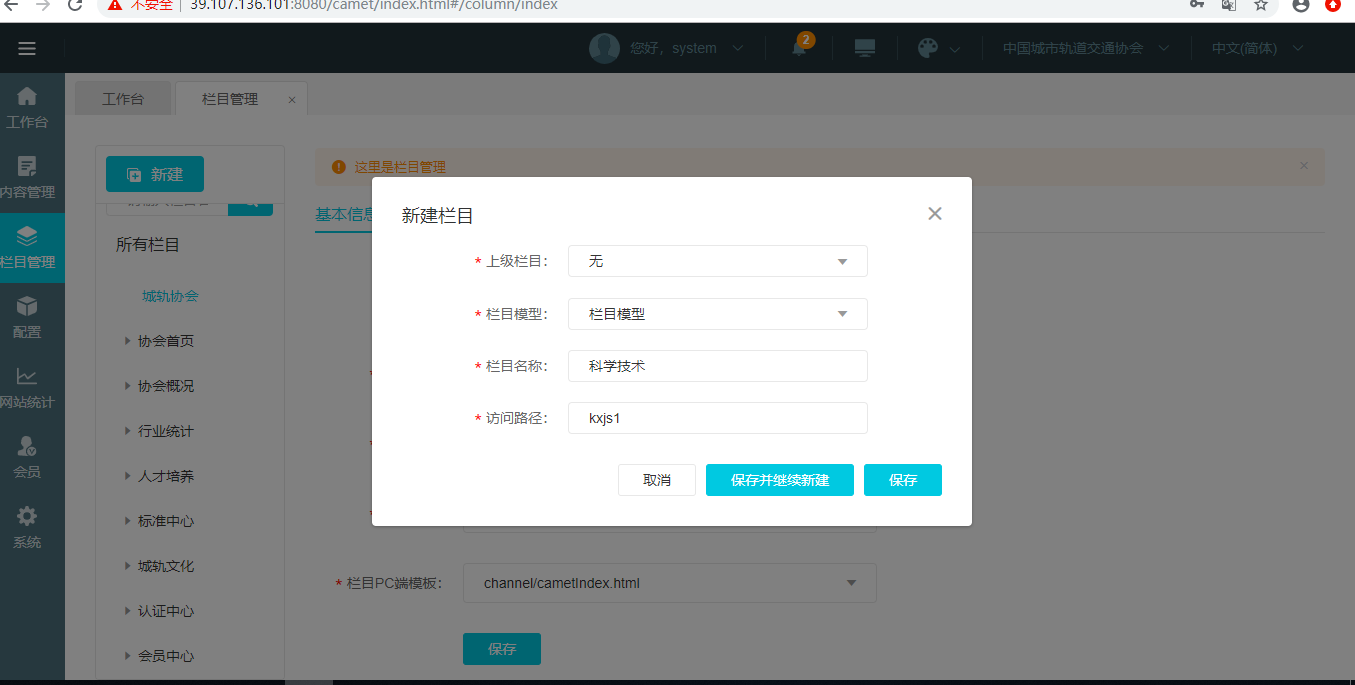Click the 所有栏目 heading
Image resolution: width=1355 pixels, height=685 pixels.
pyautogui.click(x=148, y=245)
